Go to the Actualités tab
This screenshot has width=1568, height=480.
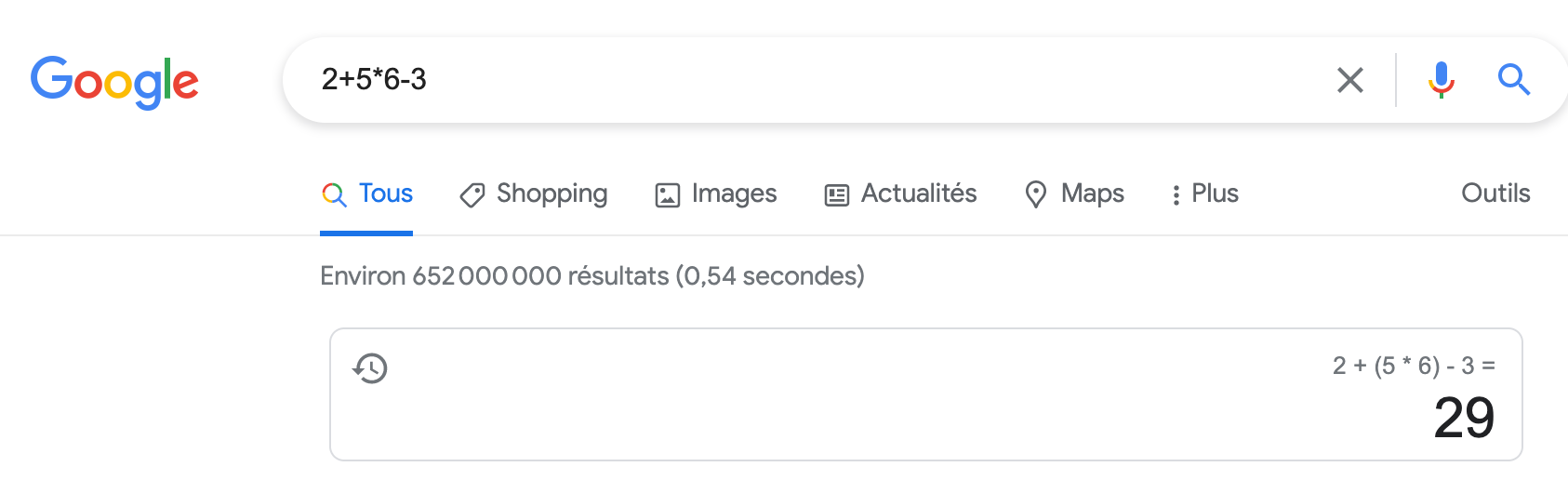900,193
